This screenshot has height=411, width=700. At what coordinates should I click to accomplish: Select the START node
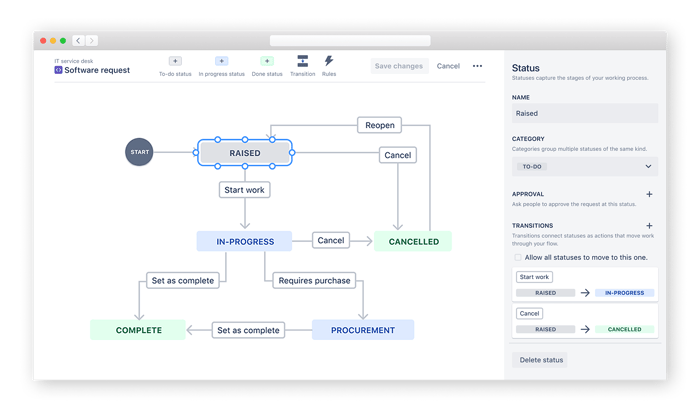[x=139, y=152]
